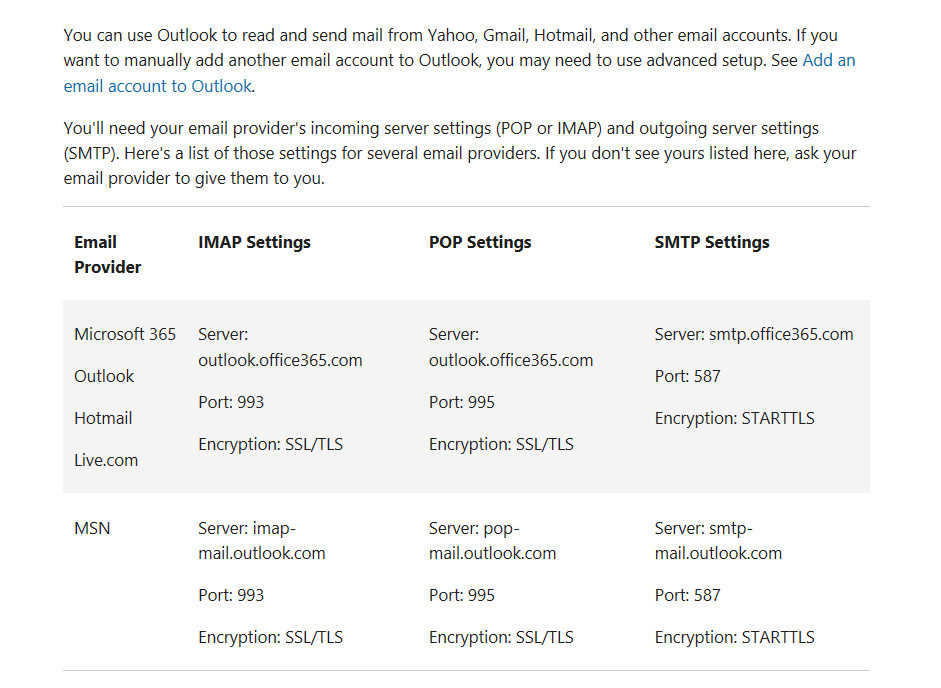Click the 'SMTP Settings' column header

tap(712, 242)
